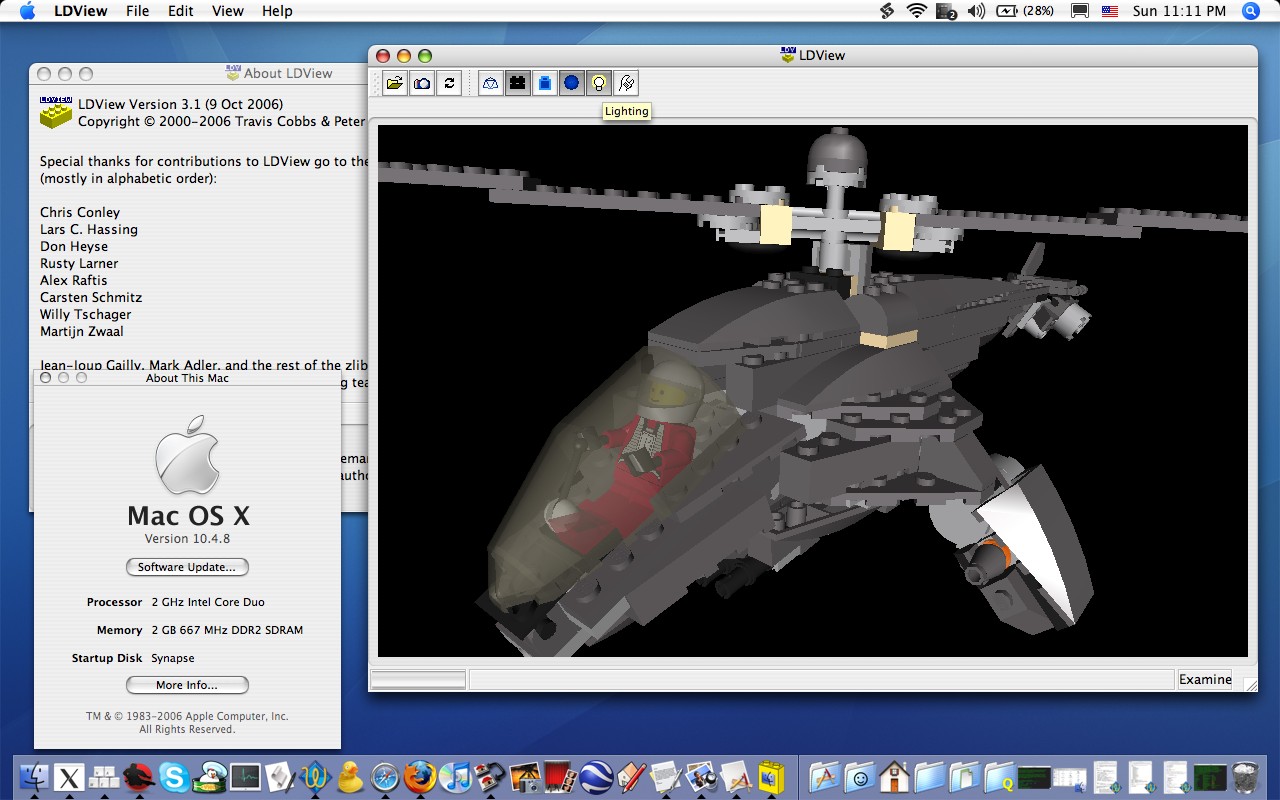Open LDView preferences with the wrench icon

(x=625, y=83)
